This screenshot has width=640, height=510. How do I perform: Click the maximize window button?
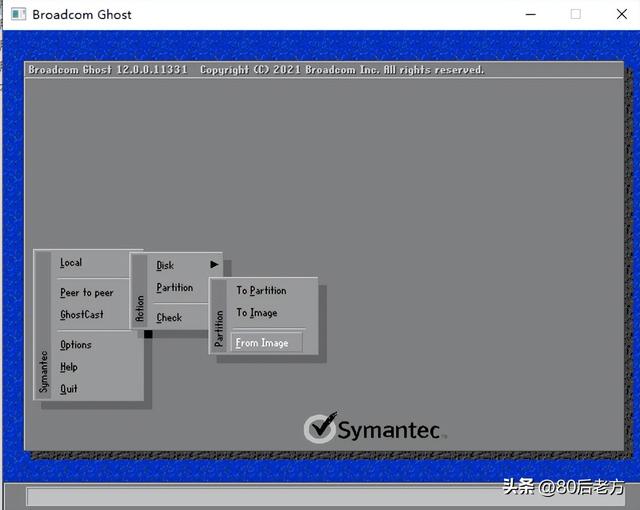(576, 14)
